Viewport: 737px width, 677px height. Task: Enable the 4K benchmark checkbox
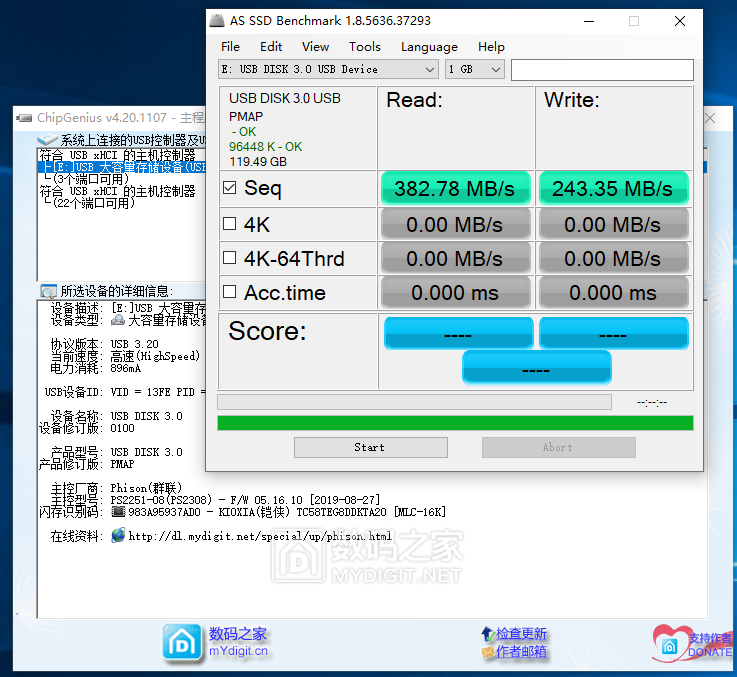(x=230, y=224)
